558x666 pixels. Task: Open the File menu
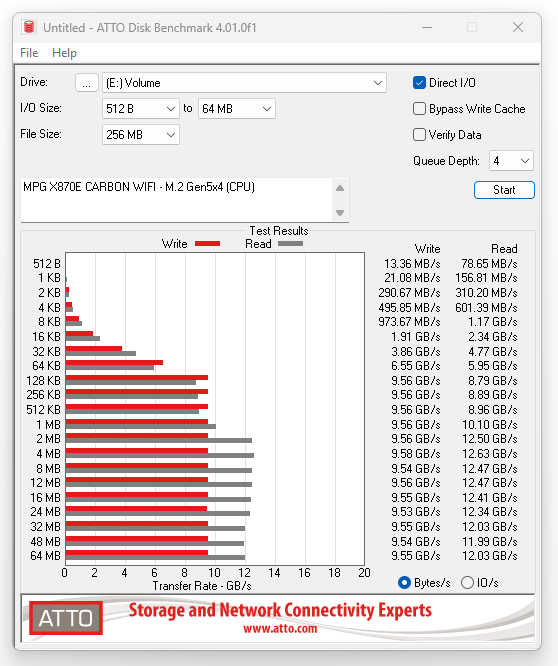(29, 53)
